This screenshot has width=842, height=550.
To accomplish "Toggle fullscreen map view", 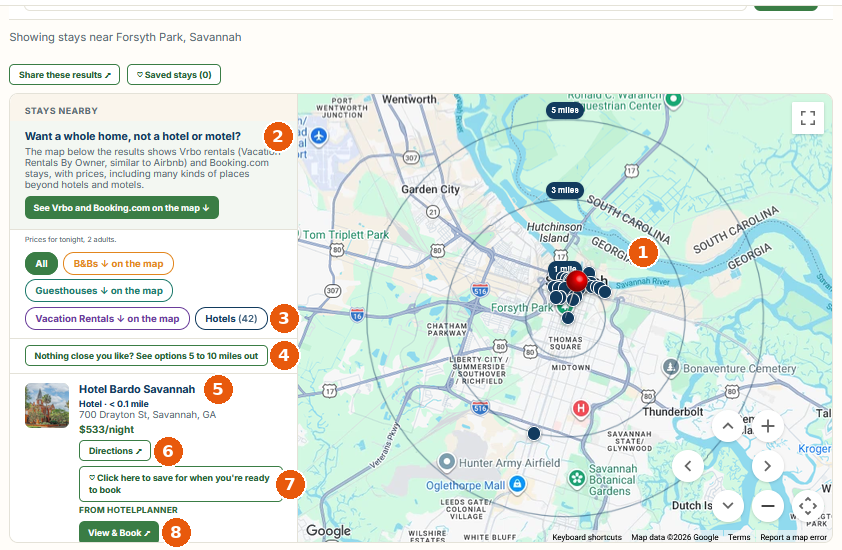I will click(808, 118).
